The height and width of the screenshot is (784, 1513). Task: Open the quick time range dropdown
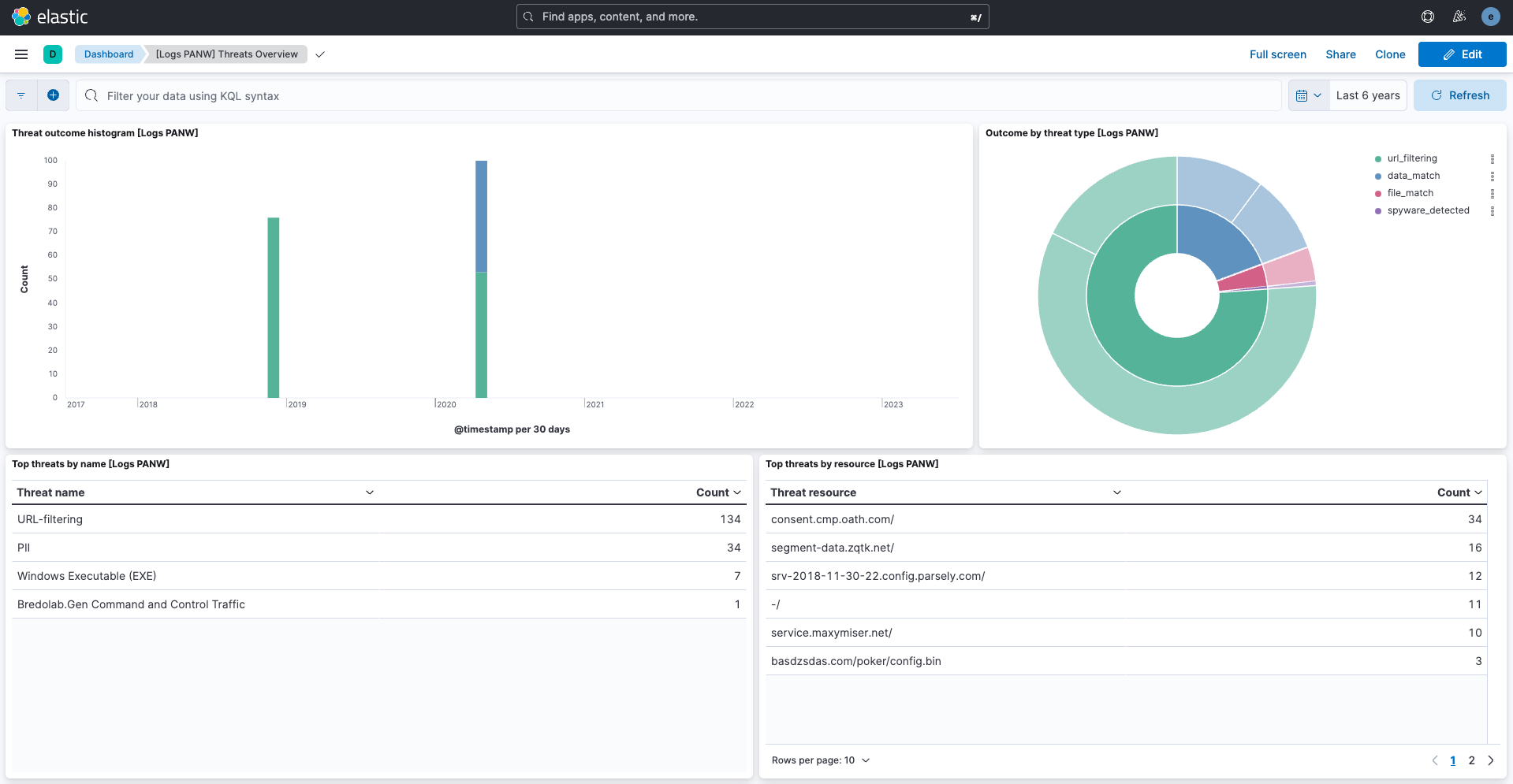pos(1317,95)
